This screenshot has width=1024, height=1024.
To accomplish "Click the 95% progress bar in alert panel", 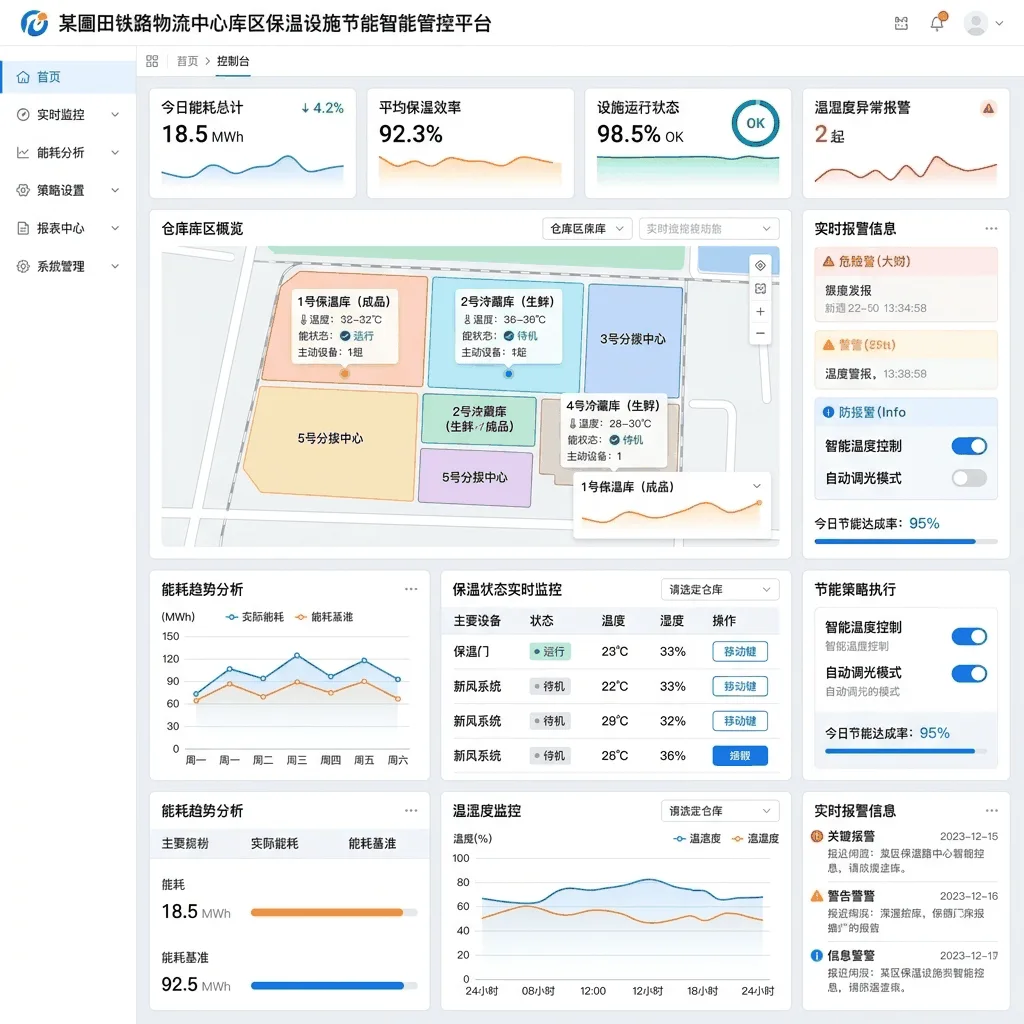I will (906, 541).
